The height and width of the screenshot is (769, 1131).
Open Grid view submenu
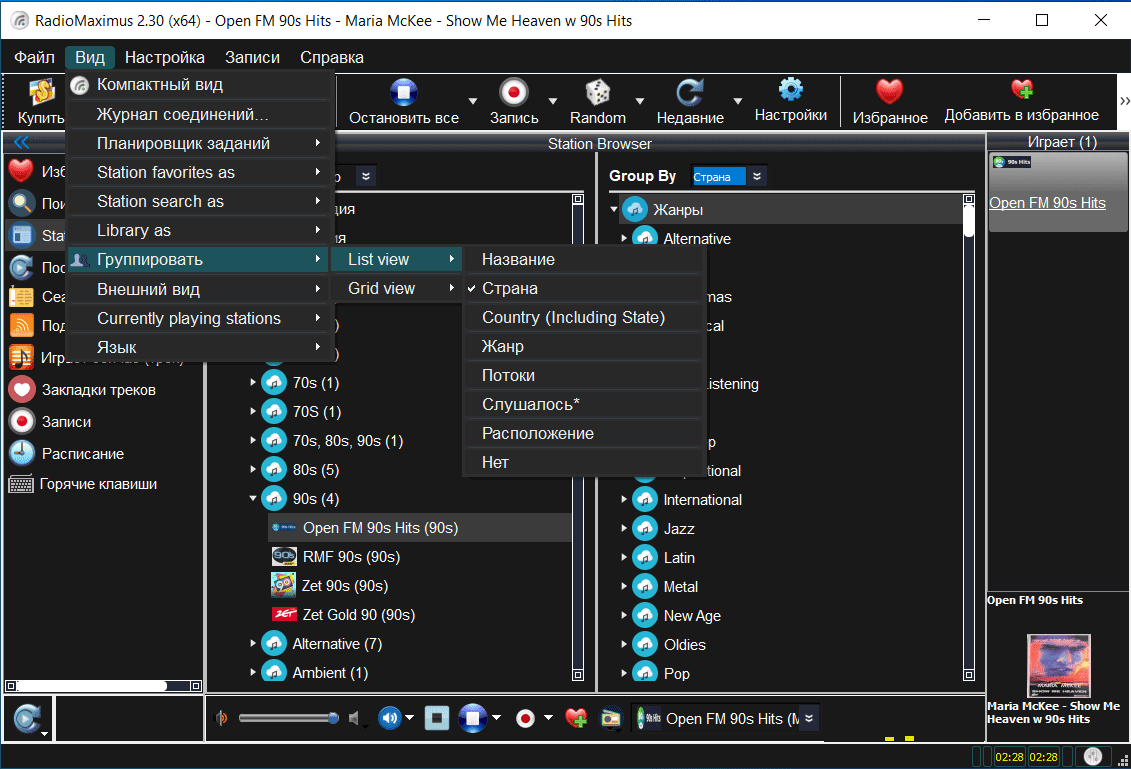point(396,288)
